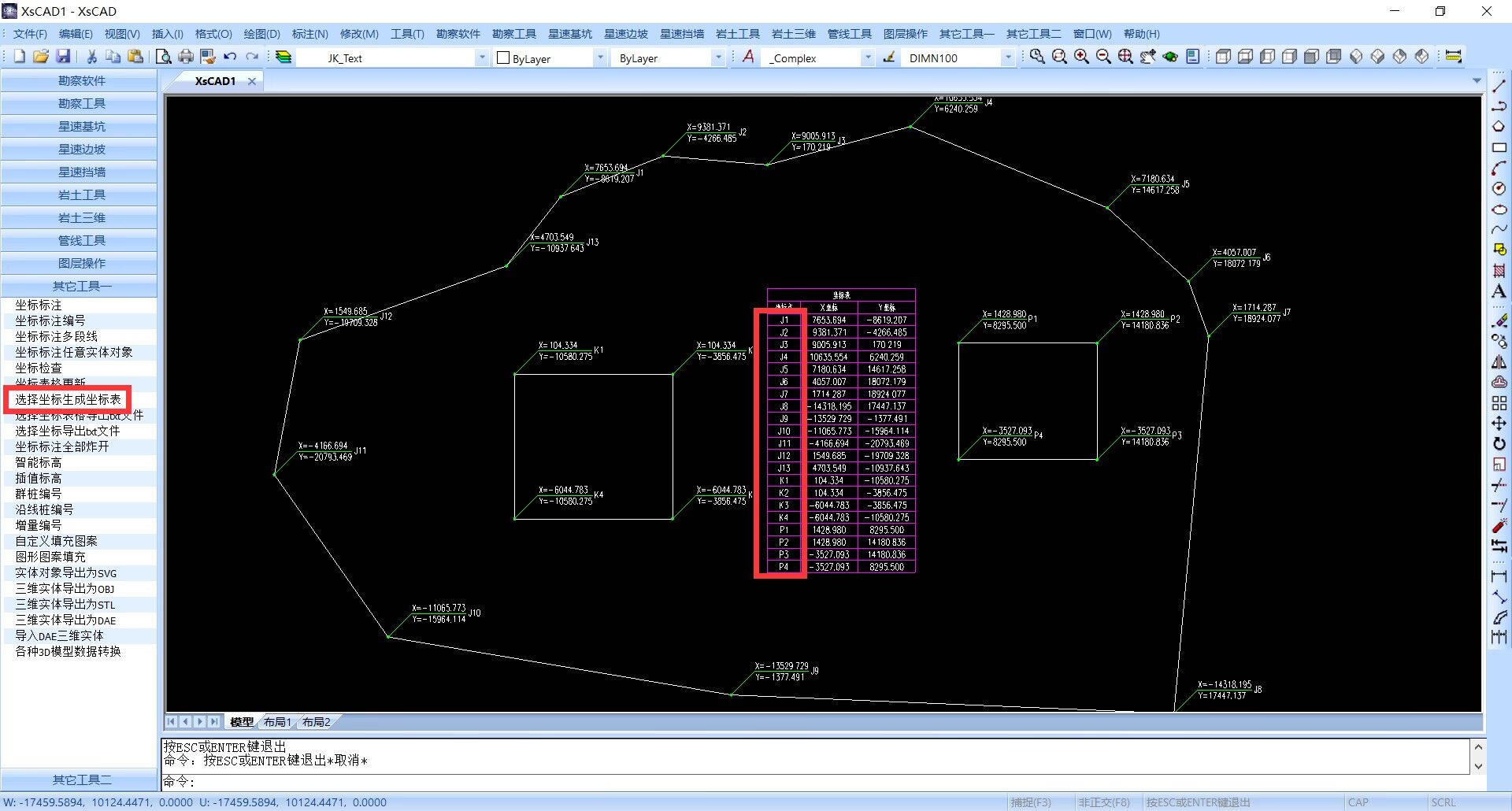This screenshot has width=1512, height=811.
Task: Select the Text 'A' drawing tool
Action: (x=1499, y=291)
